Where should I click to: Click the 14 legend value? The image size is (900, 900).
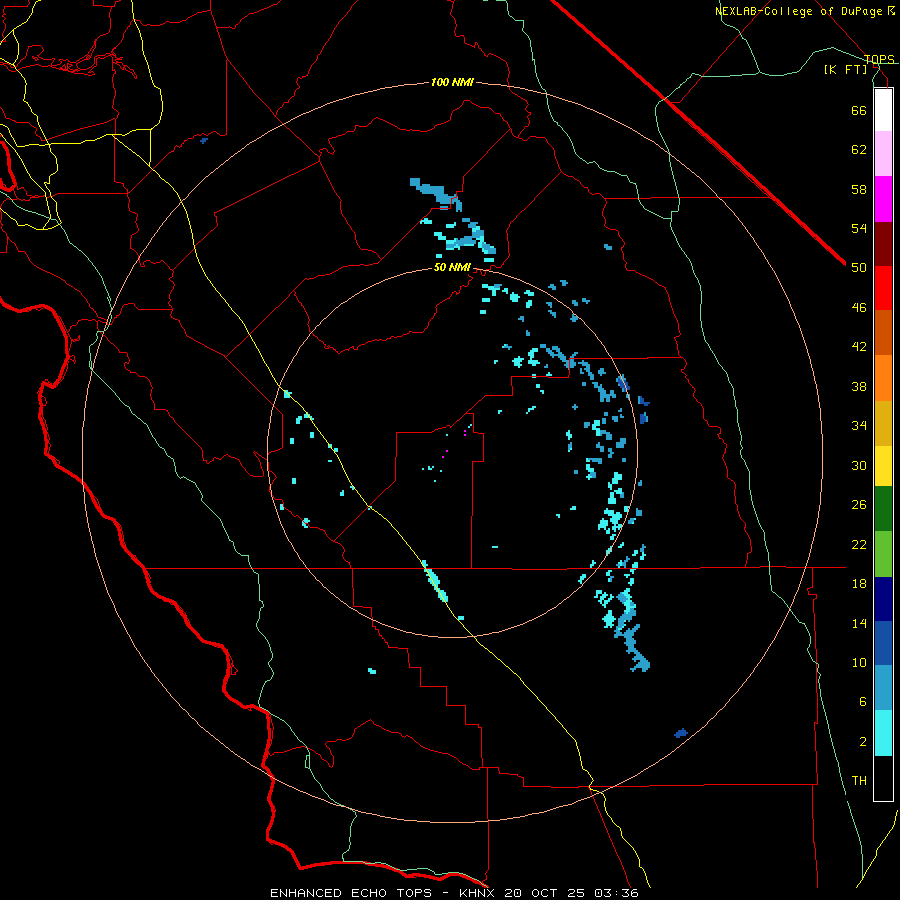859,623
